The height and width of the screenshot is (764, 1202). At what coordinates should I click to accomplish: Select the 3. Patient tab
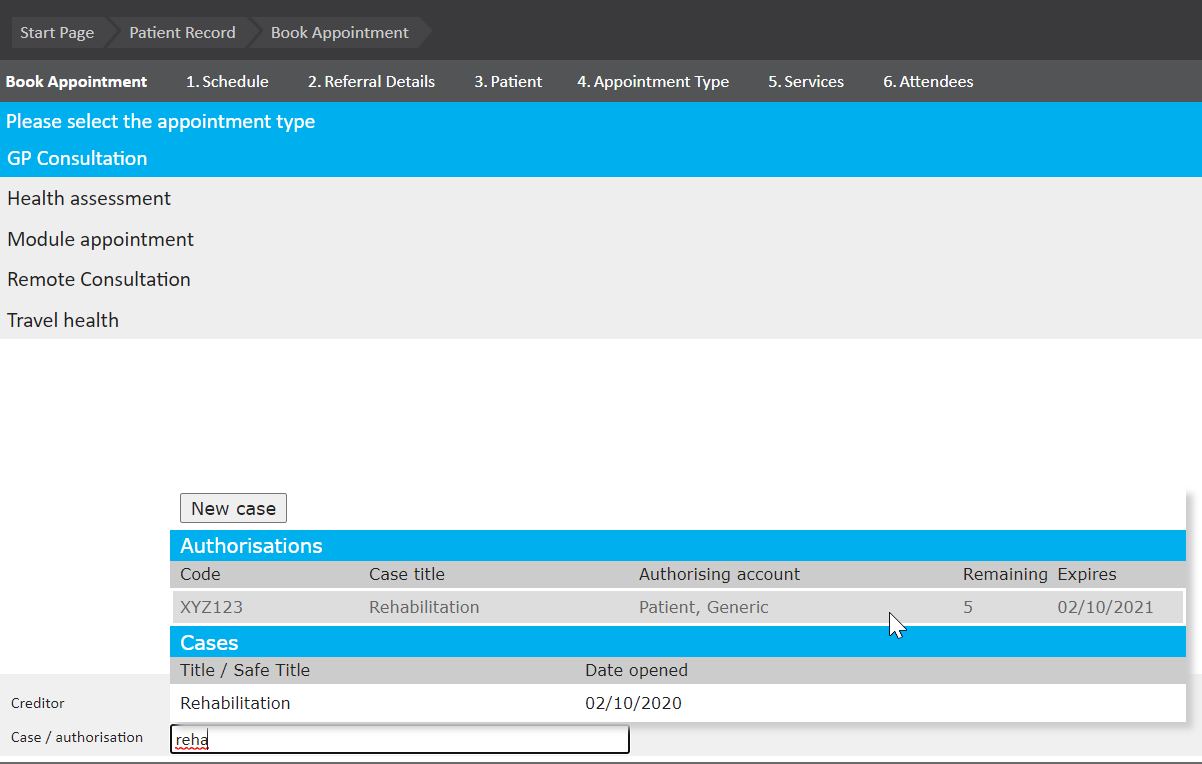pos(508,82)
